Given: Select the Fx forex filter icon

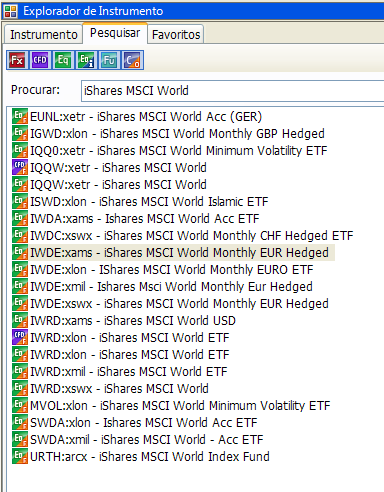Looking at the screenshot, I should tap(17, 60).
